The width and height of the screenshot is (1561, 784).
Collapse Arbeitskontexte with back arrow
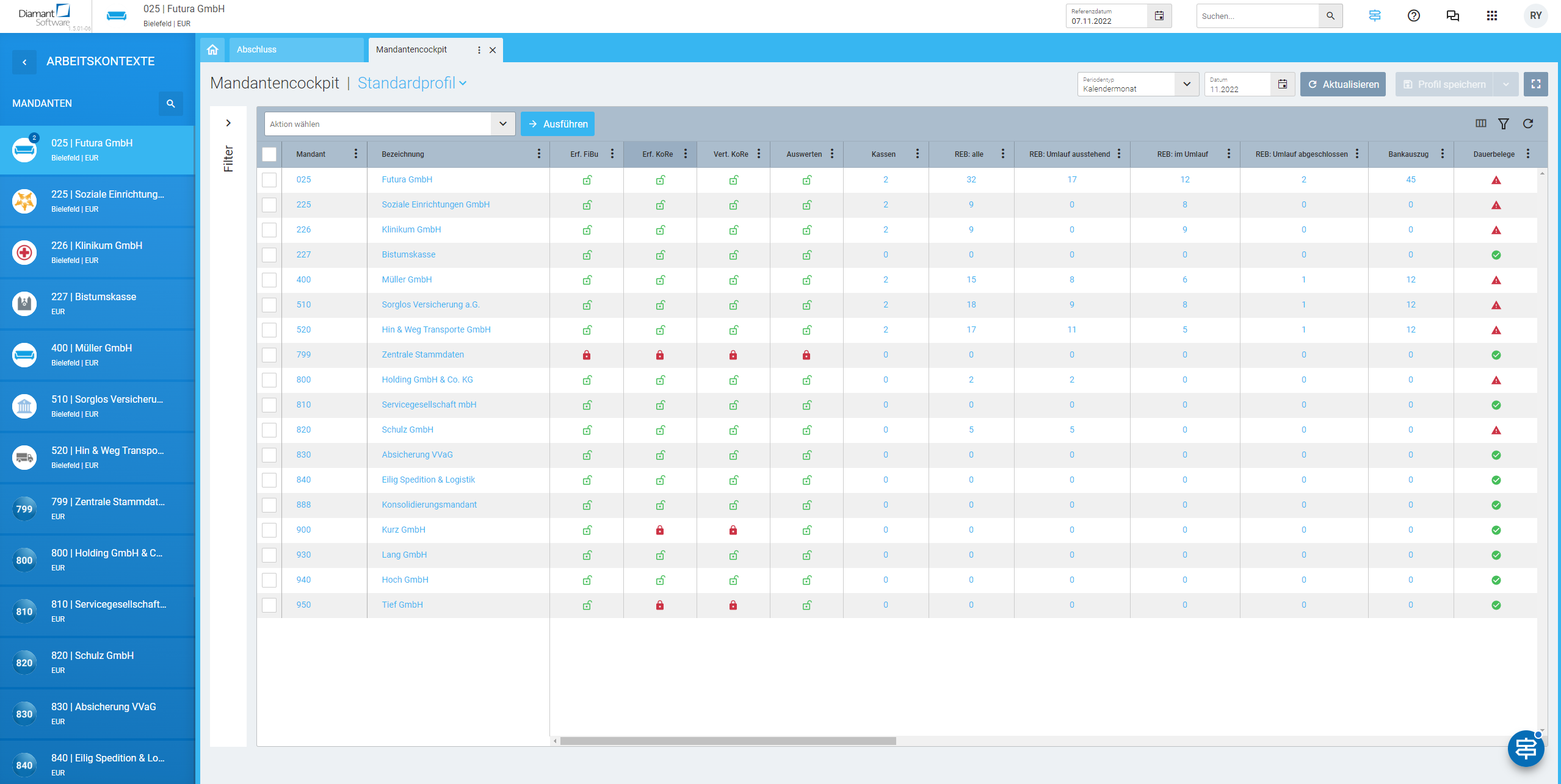coord(24,62)
